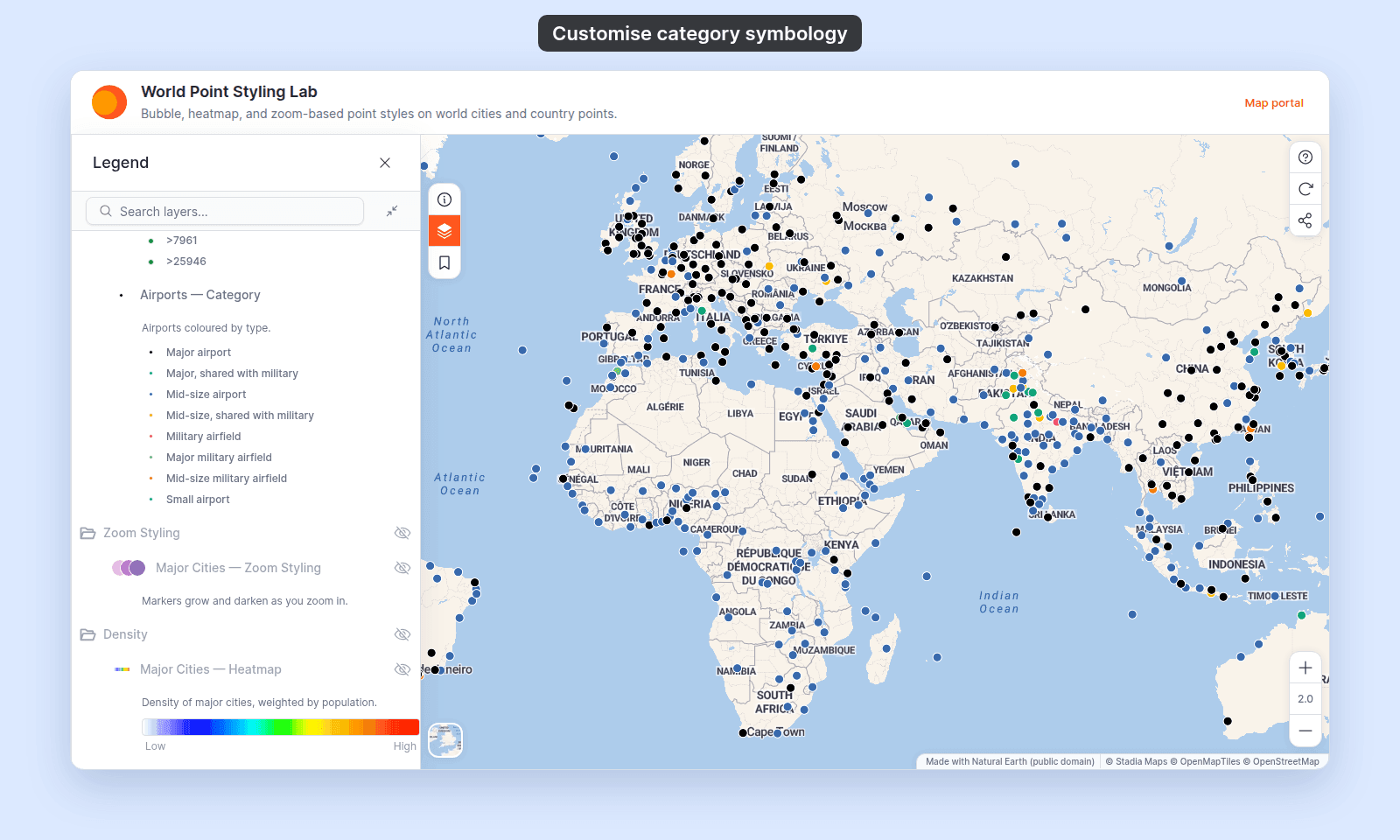Click 'Major airport' legend entry
The height and width of the screenshot is (840, 1400).
[x=199, y=353]
